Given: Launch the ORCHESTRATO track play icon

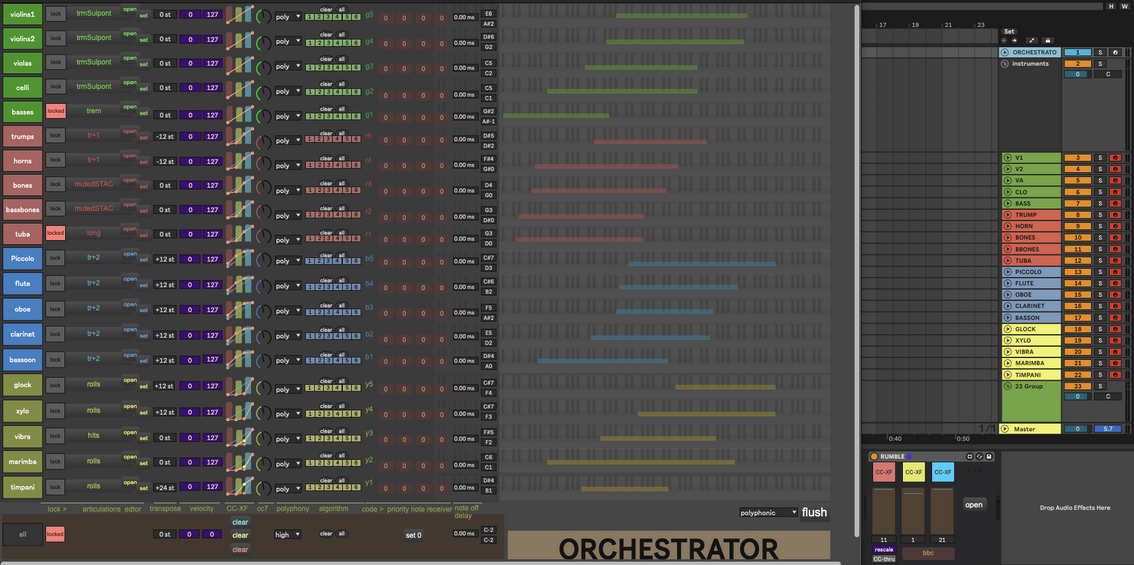Looking at the screenshot, I should (x=1005, y=52).
